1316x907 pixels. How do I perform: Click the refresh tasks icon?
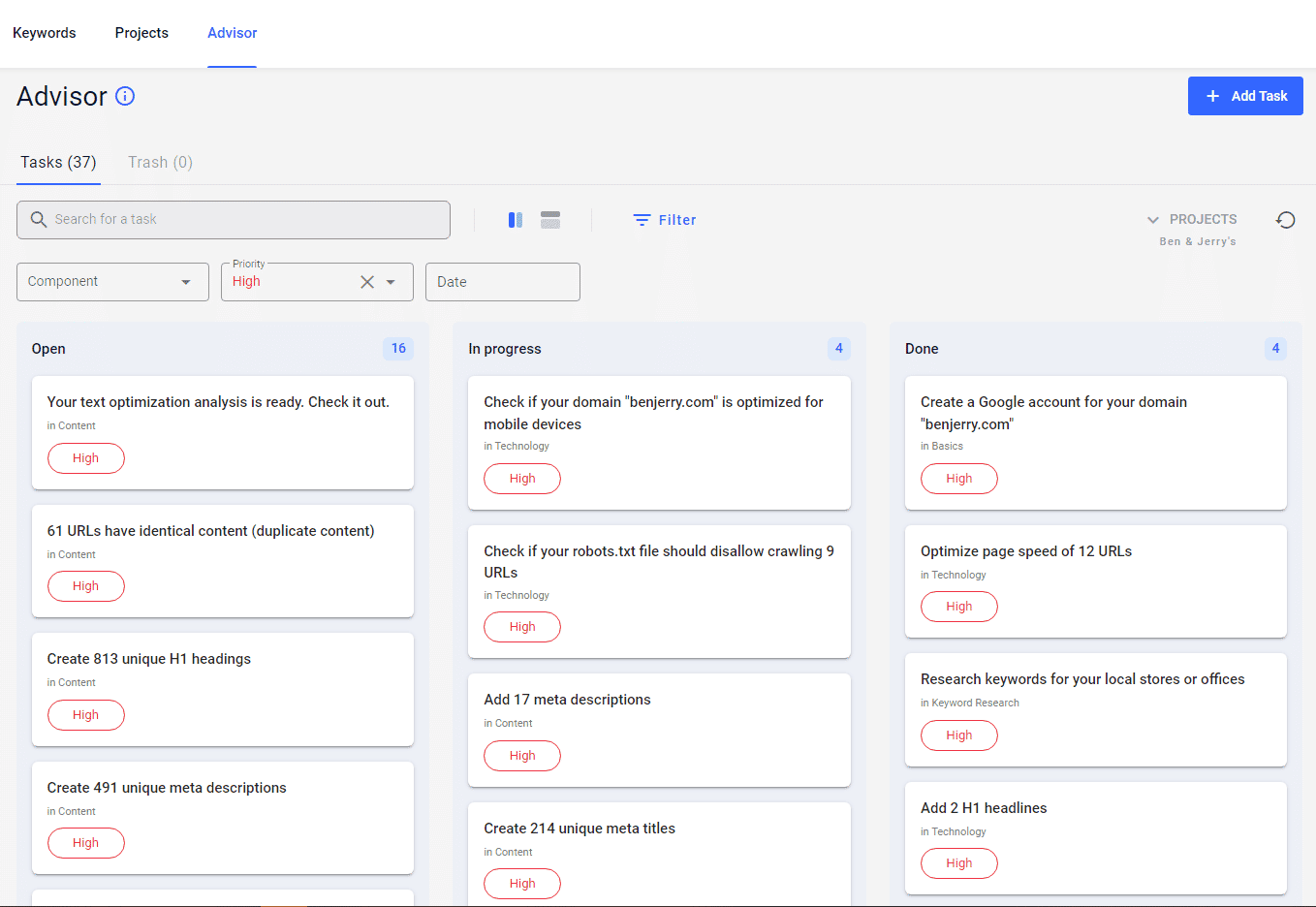pos(1285,220)
